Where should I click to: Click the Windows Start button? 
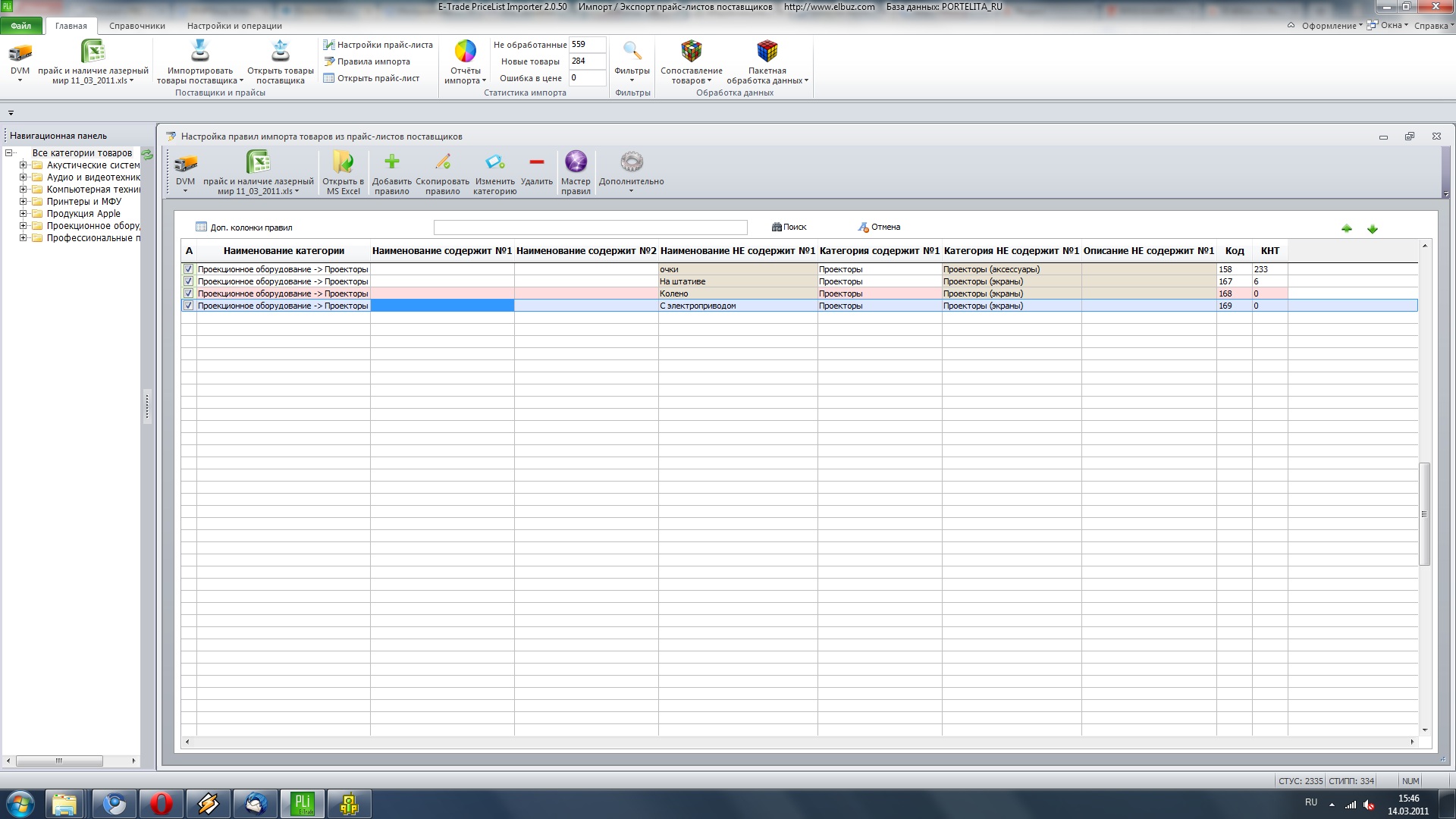pos(20,804)
